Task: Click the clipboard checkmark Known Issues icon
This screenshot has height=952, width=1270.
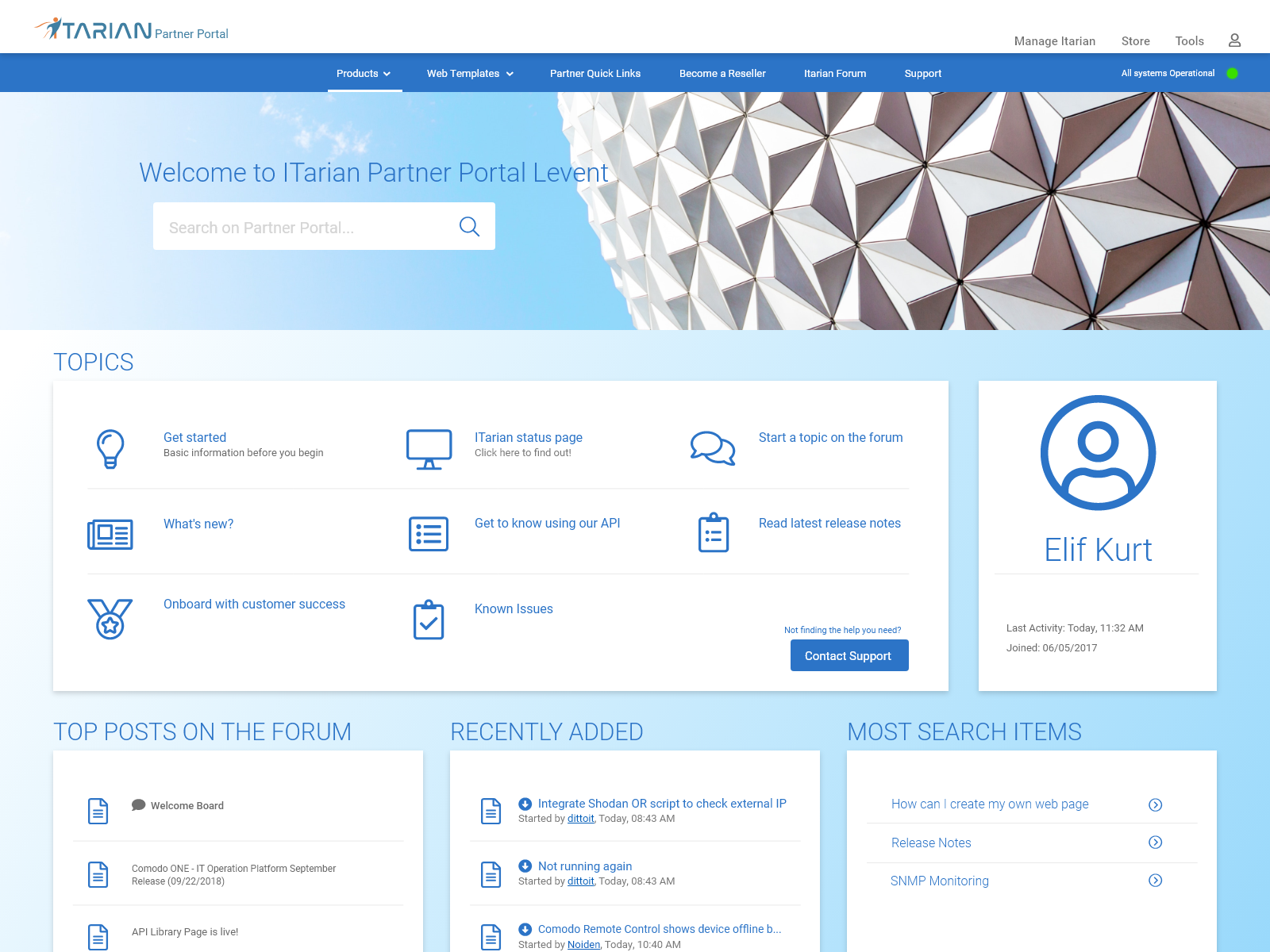Action: click(x=429, y=620)
